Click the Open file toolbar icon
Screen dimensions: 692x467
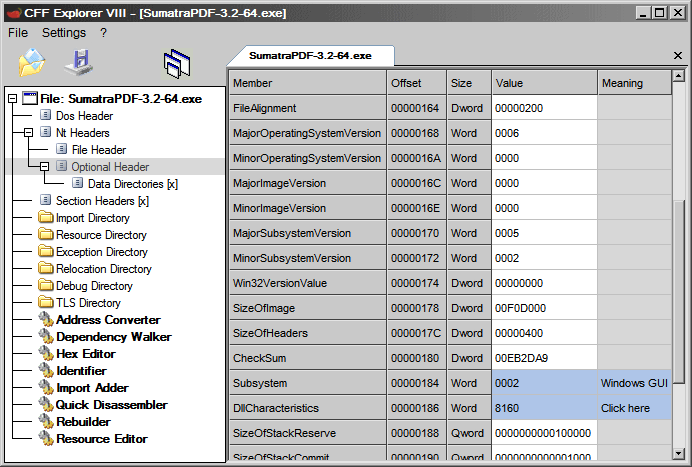point(32,63)
